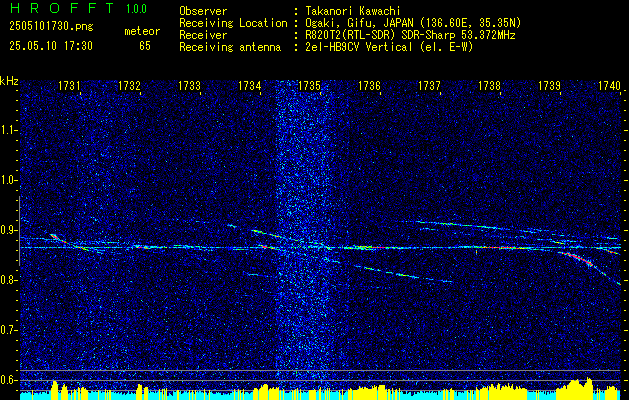Click the 1740 time axis marker
Screen dimensions: 629x400
tap(609, 86)
